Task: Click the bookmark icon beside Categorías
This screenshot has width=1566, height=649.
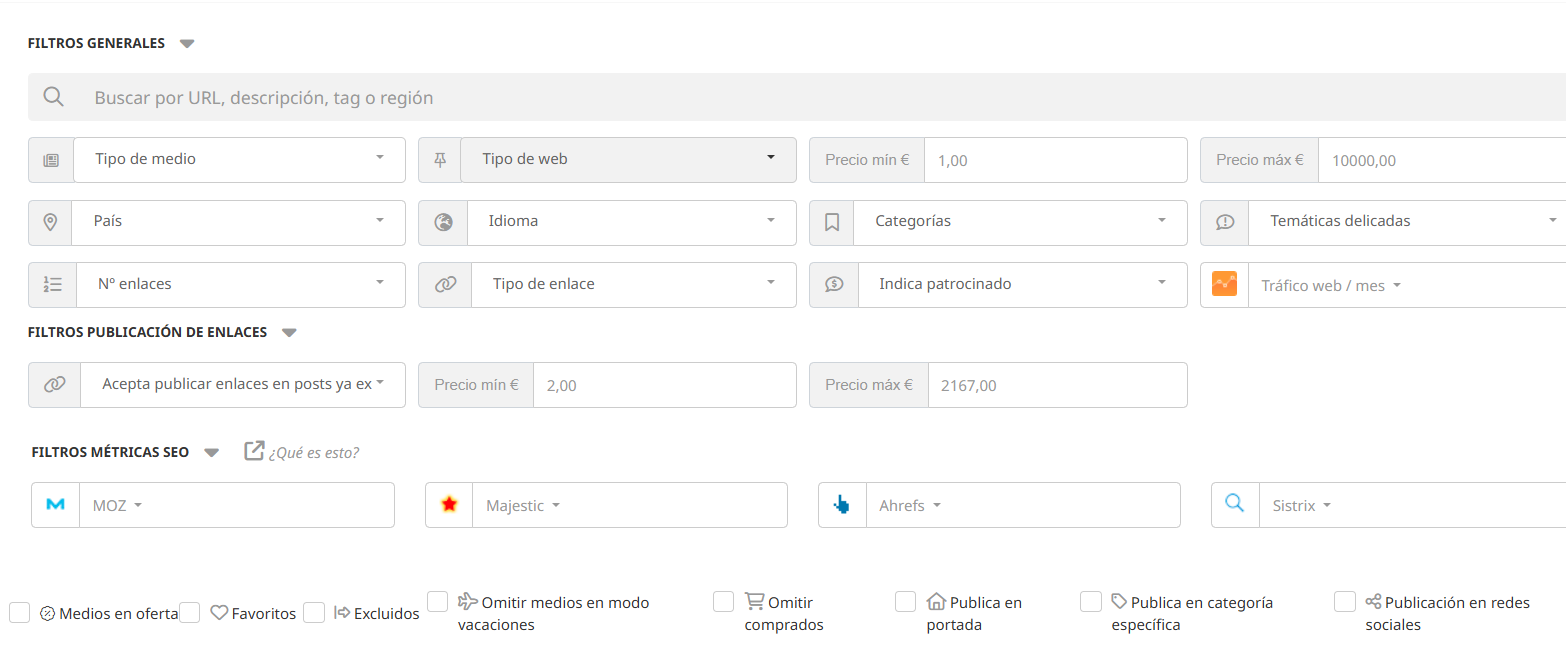Action: (831, 222)
